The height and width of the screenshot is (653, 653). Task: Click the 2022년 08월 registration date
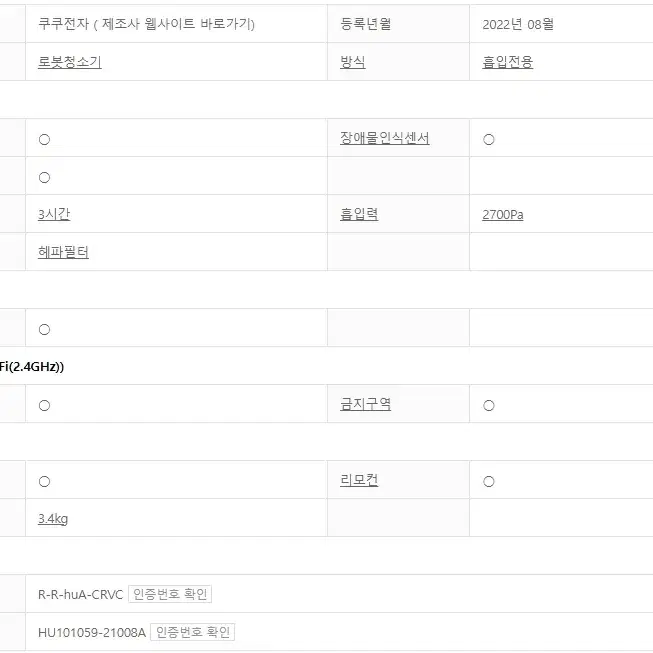(518, 24)
